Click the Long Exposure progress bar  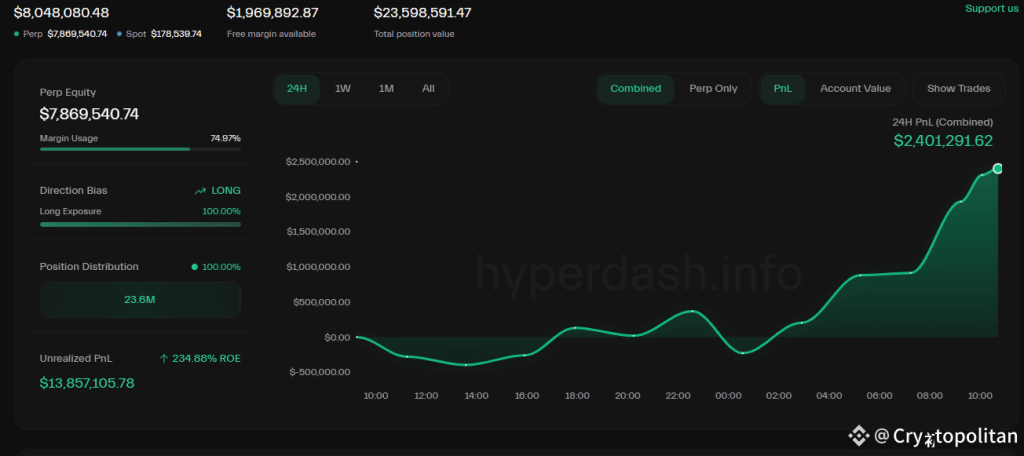[140, 224]
